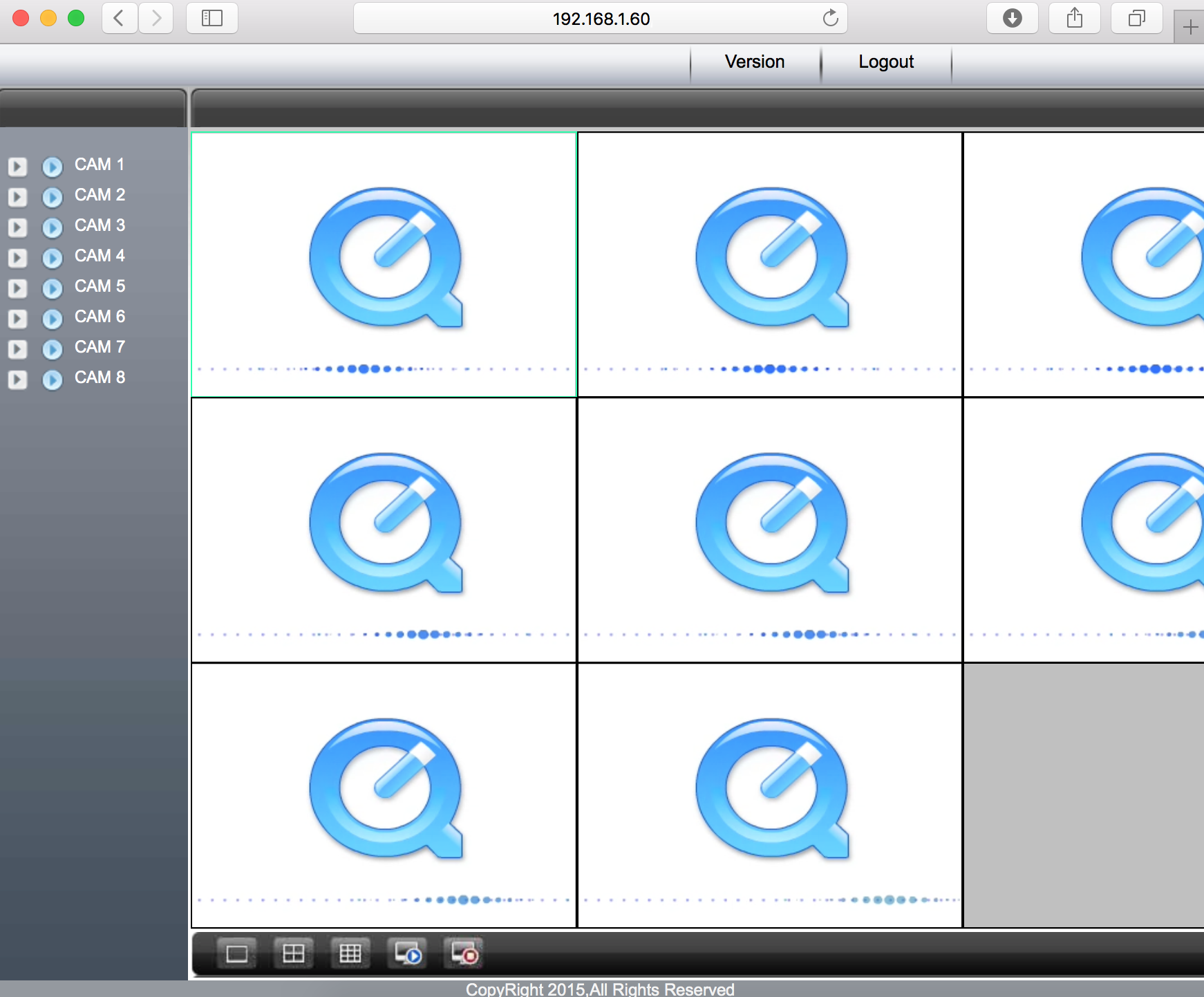Open a new Safari tab
Screen dimensions: 1204x997
[x=1189, y=28]
